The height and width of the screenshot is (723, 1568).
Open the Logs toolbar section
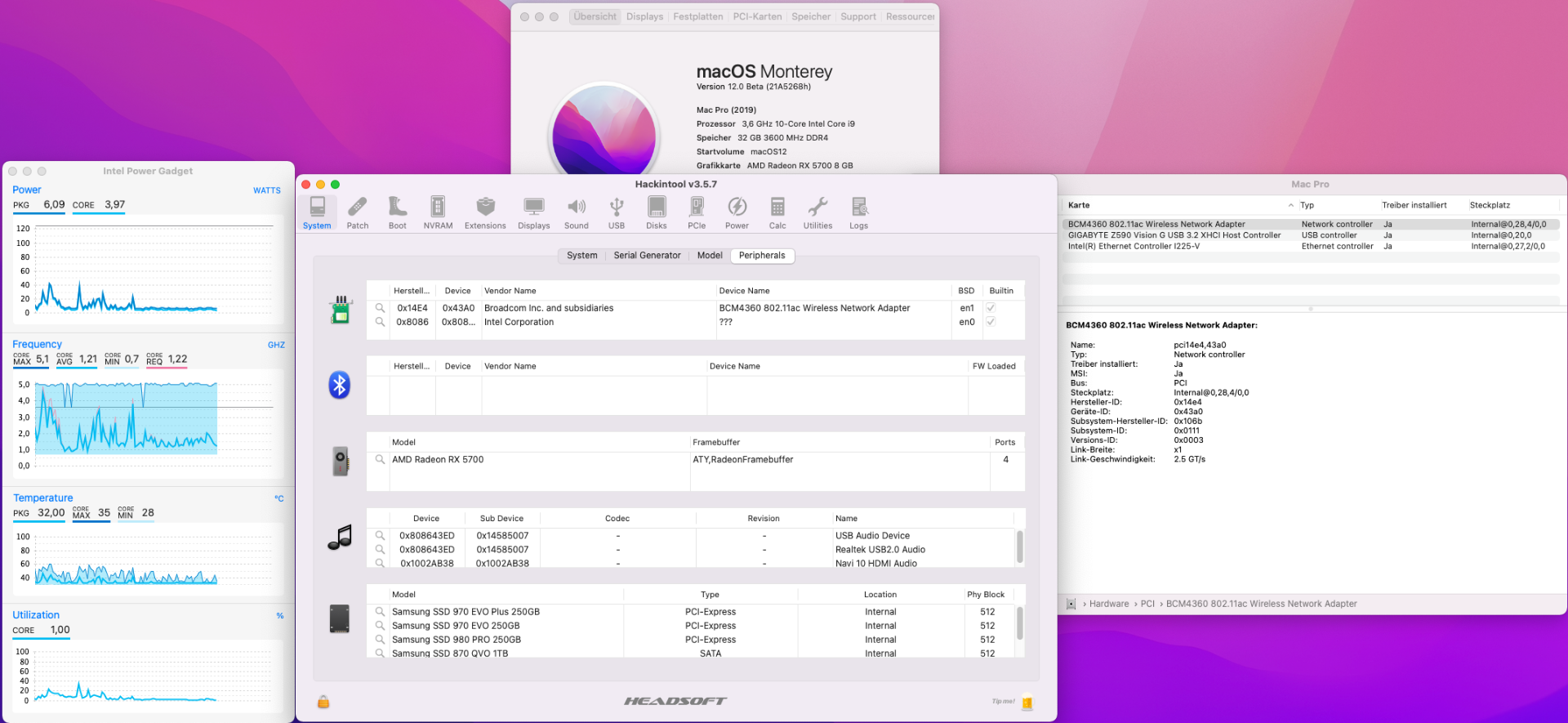pos(858,212)
